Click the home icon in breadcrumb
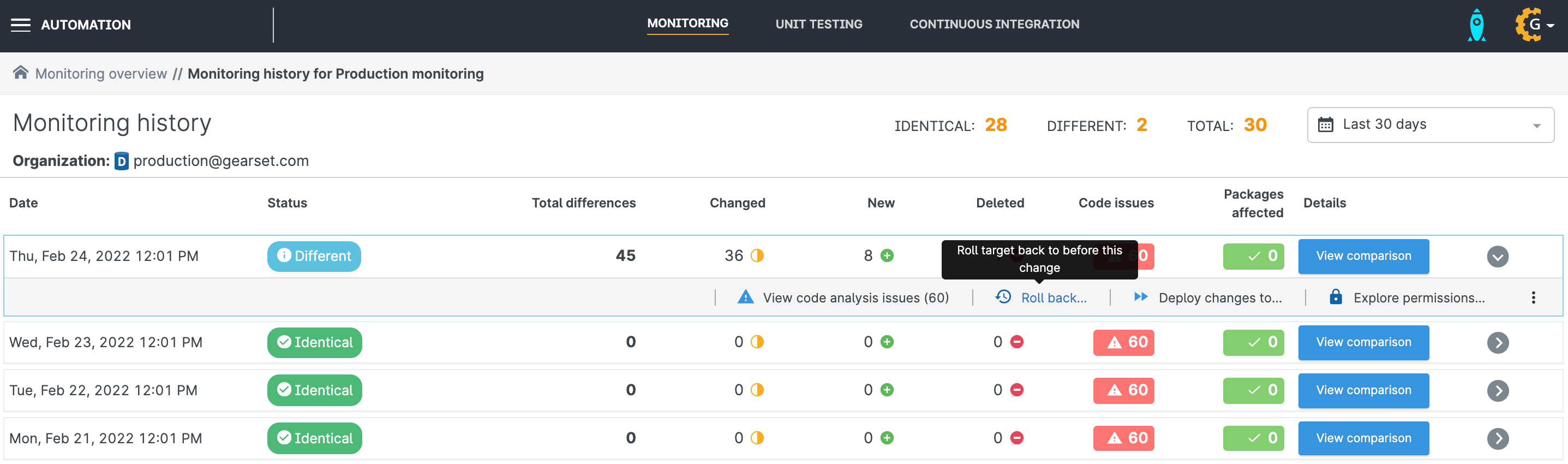The height and width of the screenshot is (464, 1568). point(21,73)
